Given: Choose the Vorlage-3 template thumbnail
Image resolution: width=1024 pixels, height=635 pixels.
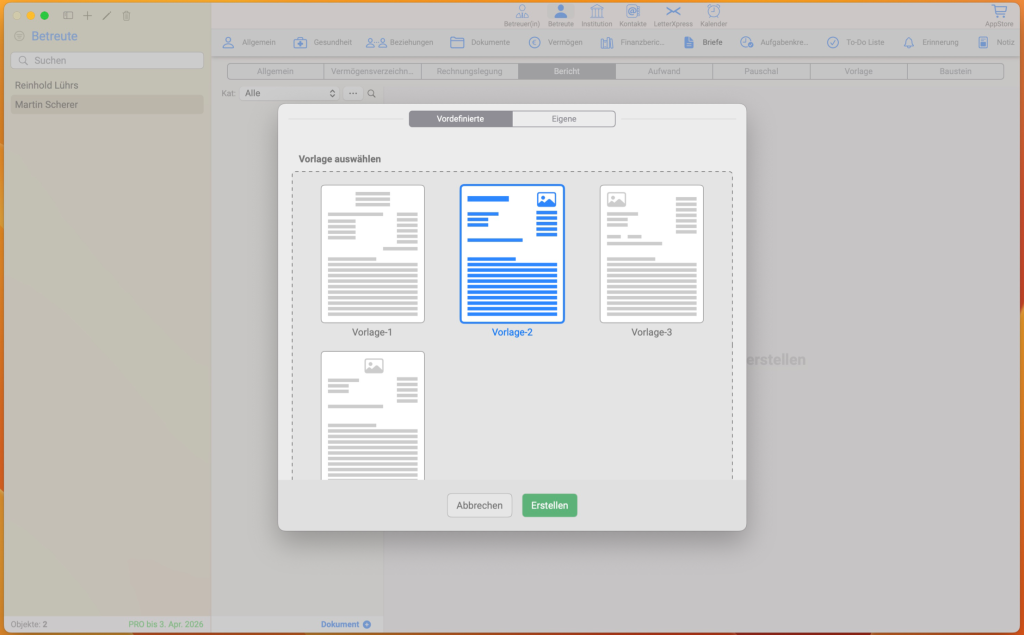Looking at the screenshot, I should [x=651, y=254].
